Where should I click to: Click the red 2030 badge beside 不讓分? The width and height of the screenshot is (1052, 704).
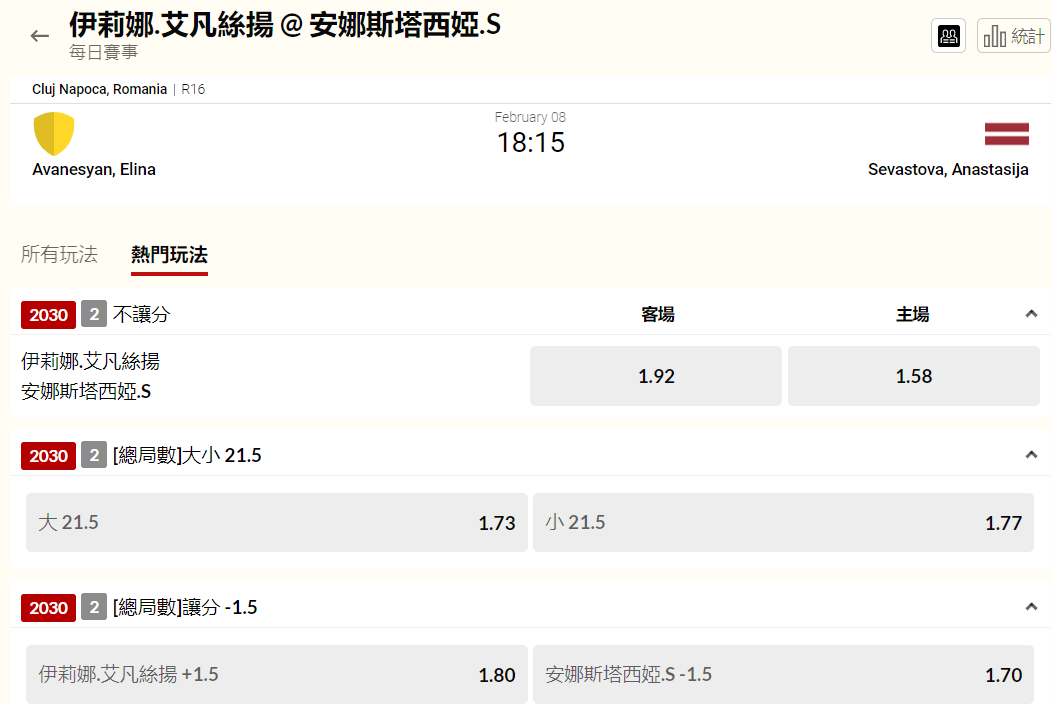click(48, 315)
